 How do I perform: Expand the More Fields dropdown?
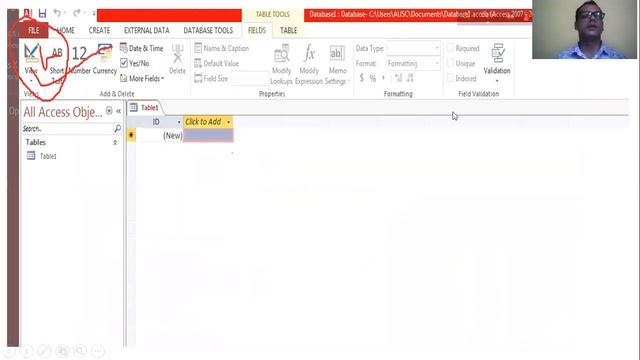point(142,78)
